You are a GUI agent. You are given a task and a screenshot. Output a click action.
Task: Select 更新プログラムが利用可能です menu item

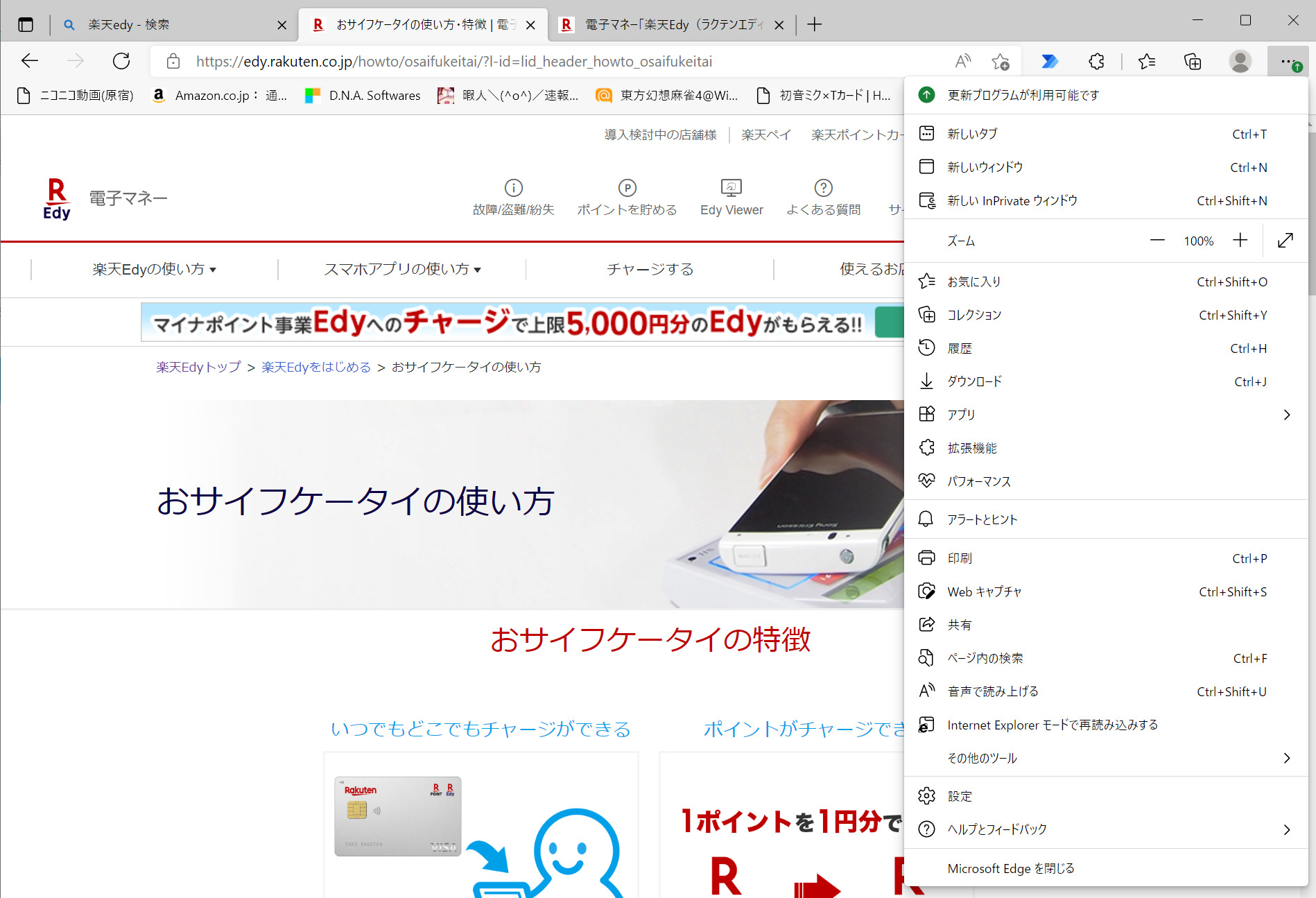click(x=1106, y=95)
